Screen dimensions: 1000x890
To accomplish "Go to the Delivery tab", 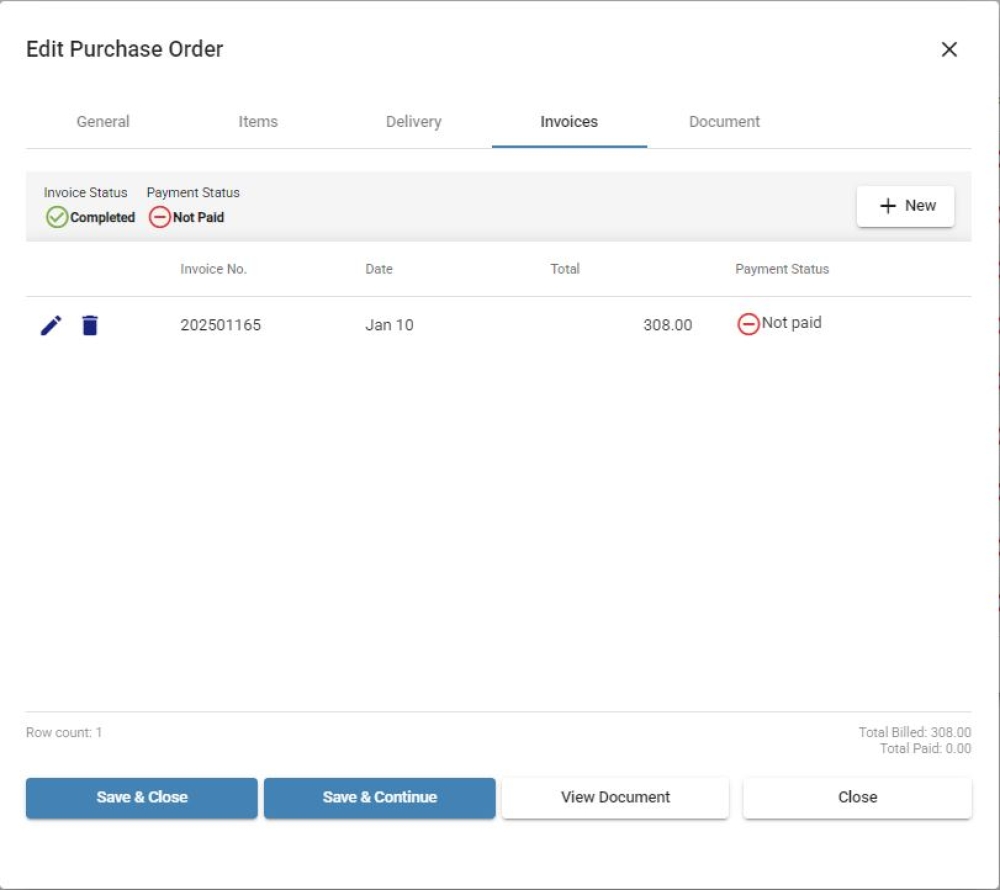I will 414,121.
